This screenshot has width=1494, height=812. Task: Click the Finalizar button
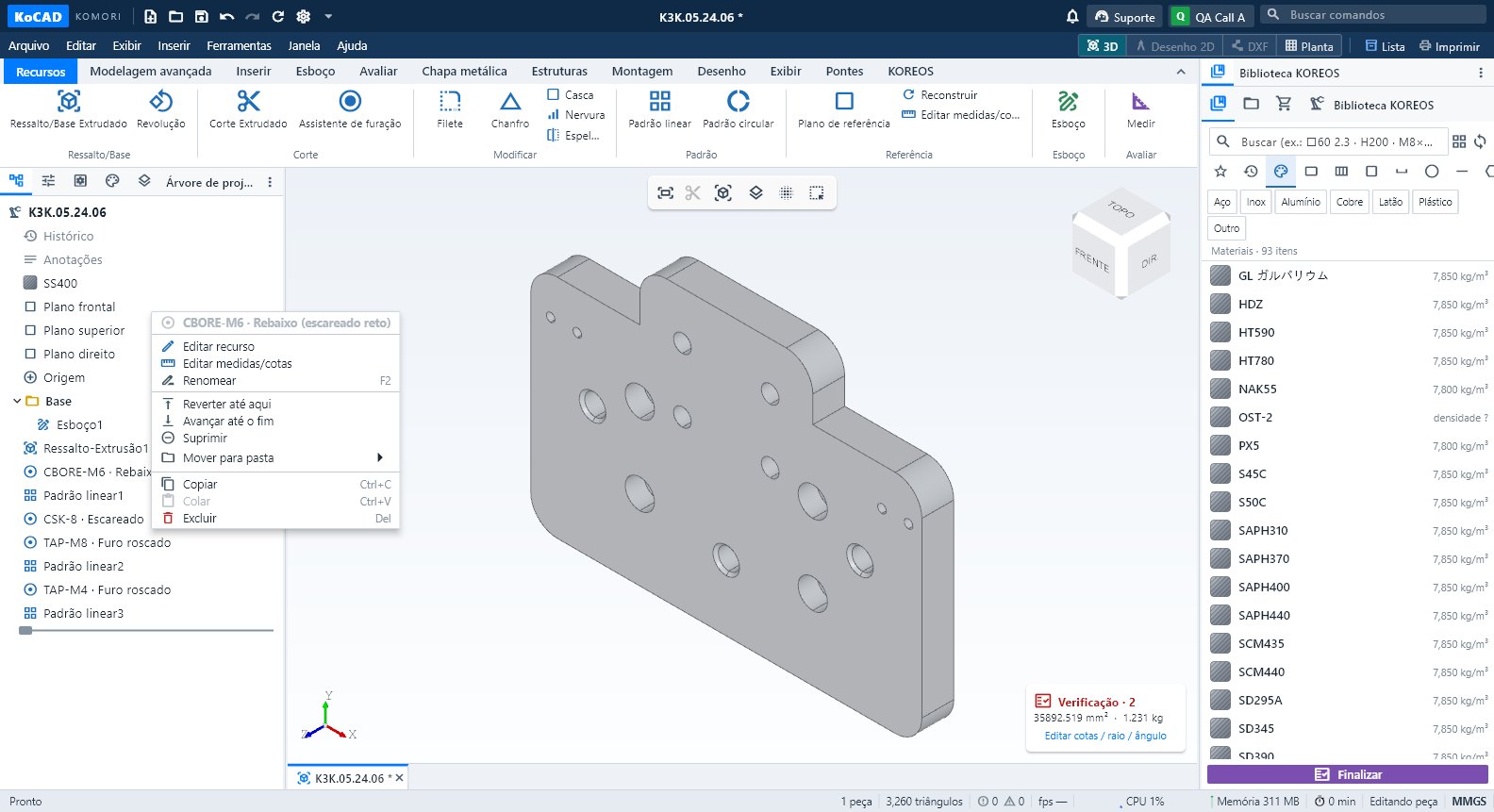point(1348,774)
